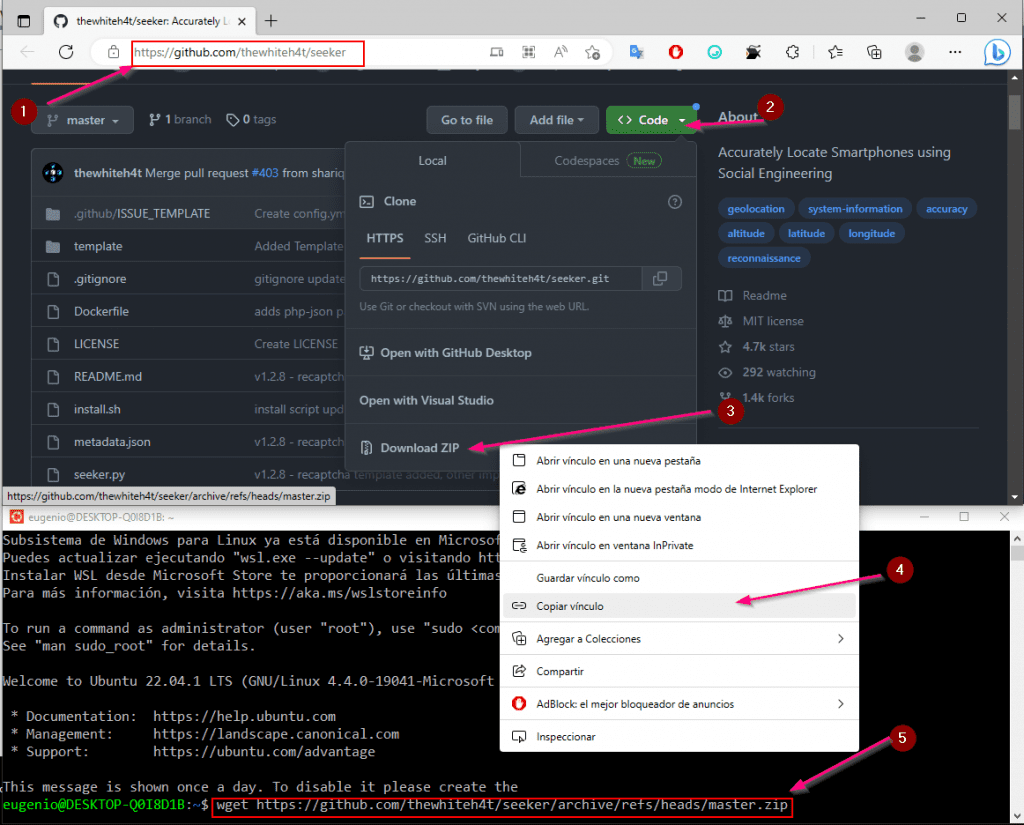Switch to the Local tab
1024x825 pixels.
432,161
